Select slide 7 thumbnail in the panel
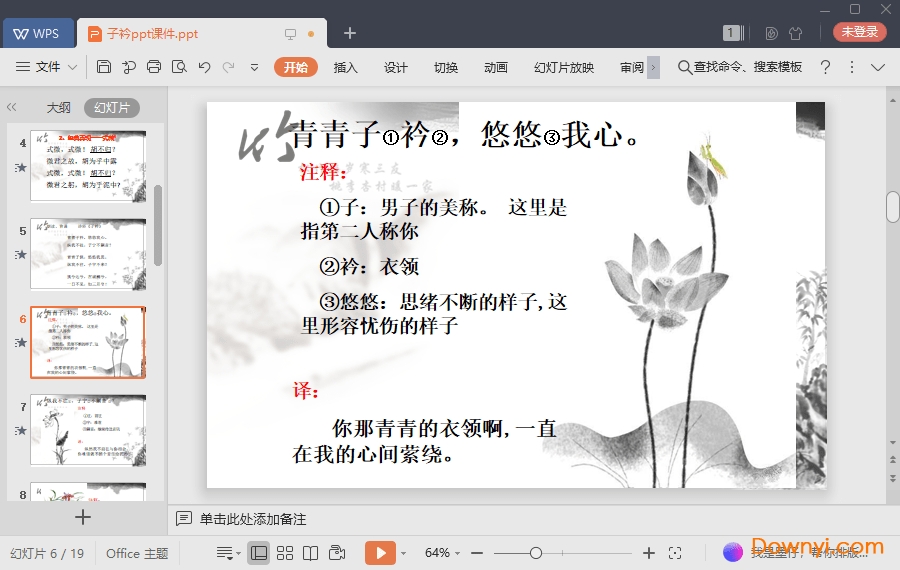Viewport: 900px width, 570px height. click(88, 430)
